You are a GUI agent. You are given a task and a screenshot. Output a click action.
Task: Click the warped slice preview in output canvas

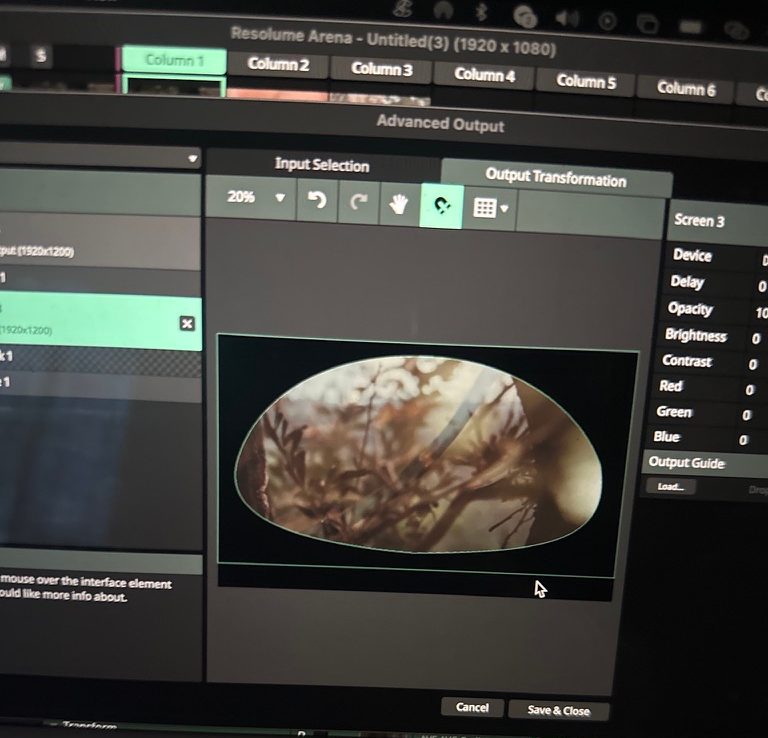click(x=419, y=455)
